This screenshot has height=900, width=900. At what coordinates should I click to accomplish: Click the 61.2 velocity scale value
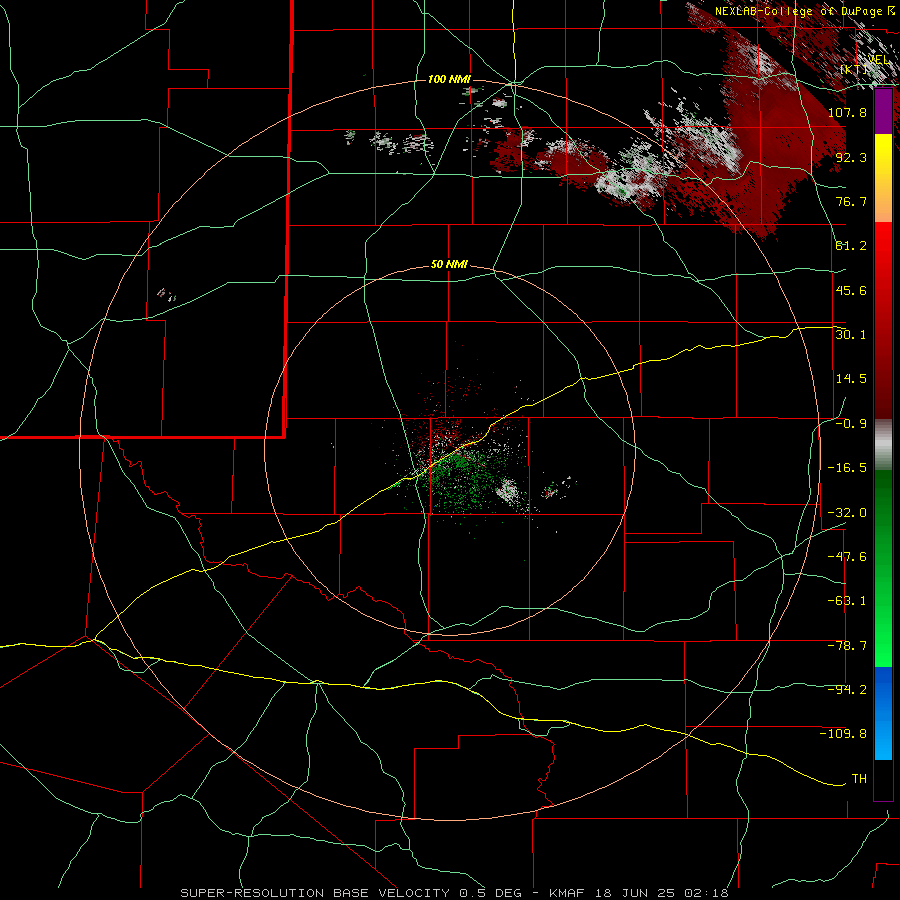pos(851,246)
